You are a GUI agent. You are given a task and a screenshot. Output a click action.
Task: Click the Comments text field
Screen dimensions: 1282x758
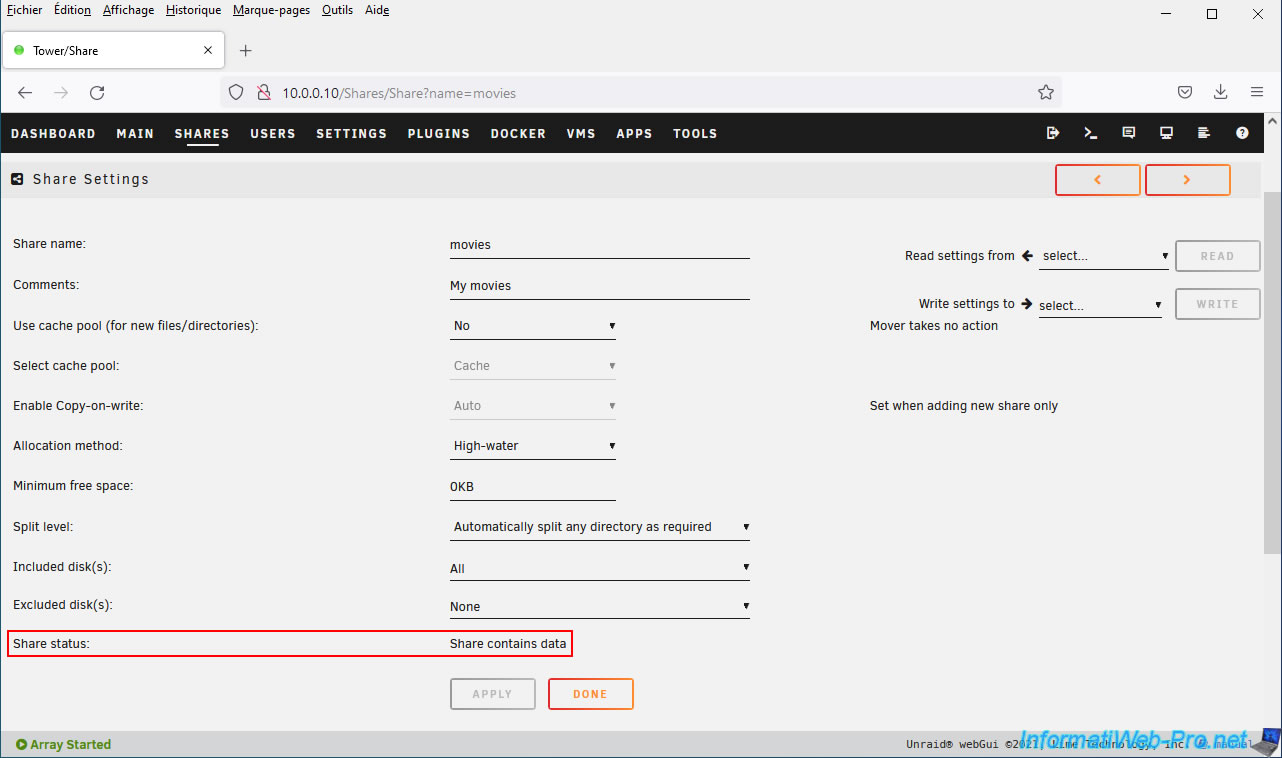coord(599,286)
